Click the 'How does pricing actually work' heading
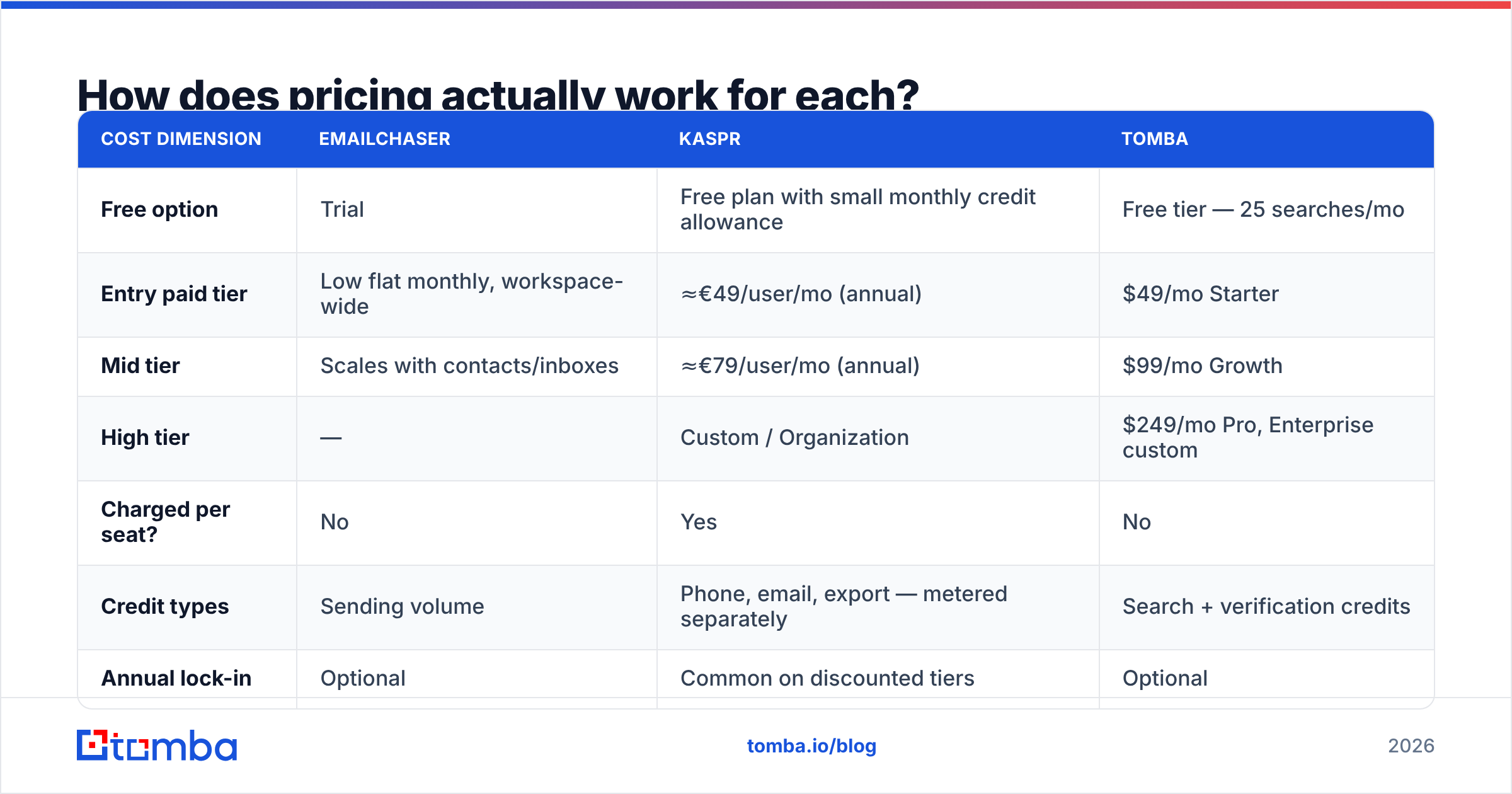This screenshot has width=1512, height=794. click(498, 95)
